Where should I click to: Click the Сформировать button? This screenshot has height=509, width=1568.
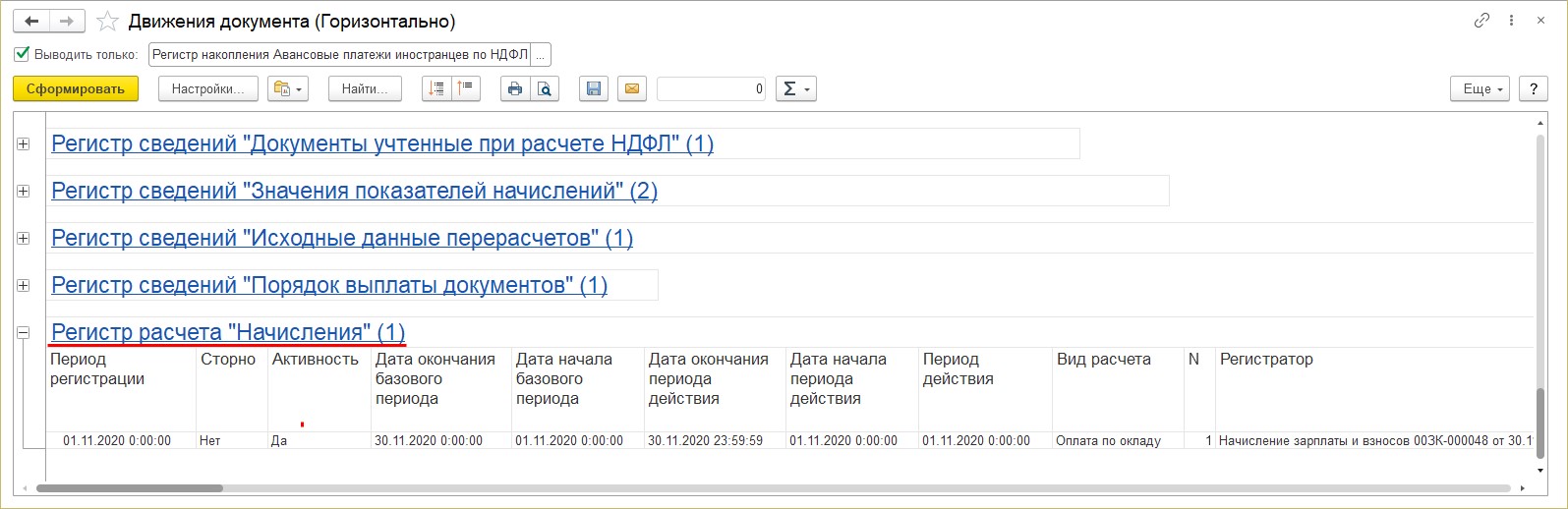pos(76,88)
